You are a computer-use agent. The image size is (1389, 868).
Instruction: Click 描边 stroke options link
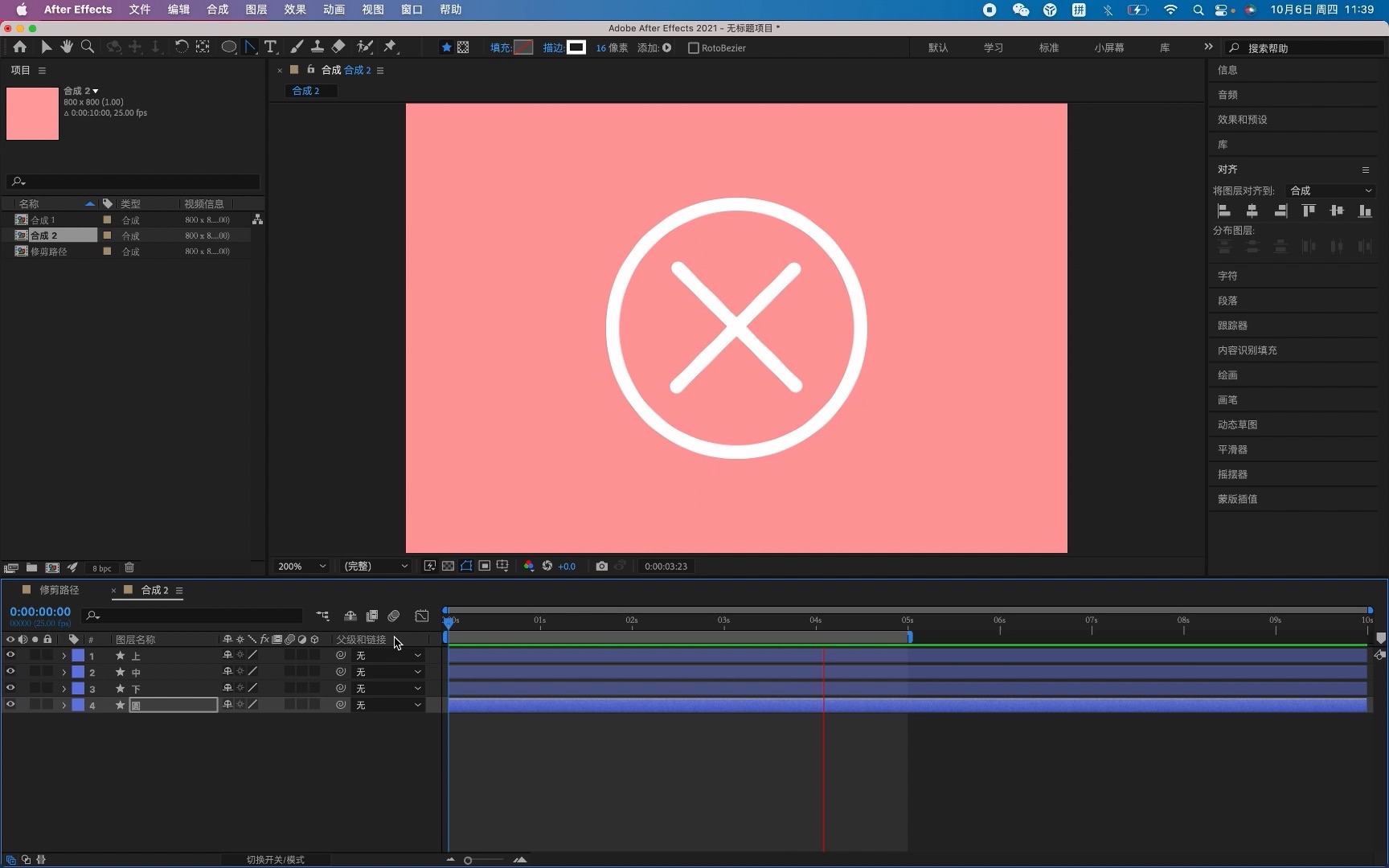click(552, 48)
